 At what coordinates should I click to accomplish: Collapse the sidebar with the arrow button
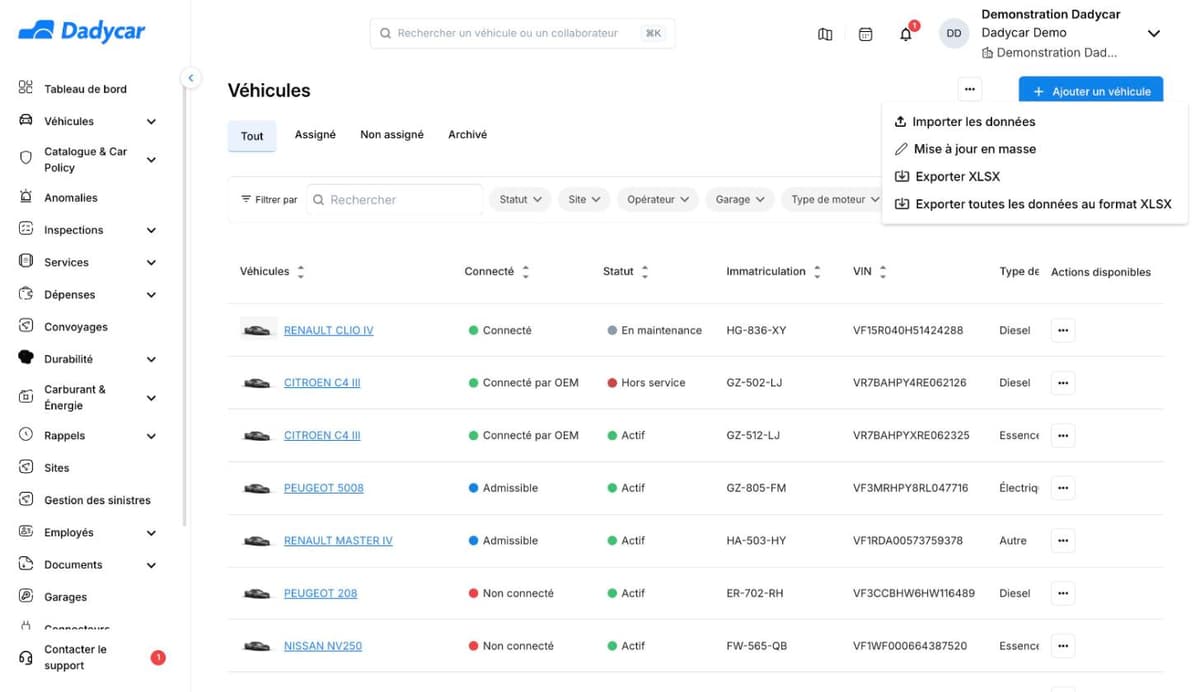(191, 77)
